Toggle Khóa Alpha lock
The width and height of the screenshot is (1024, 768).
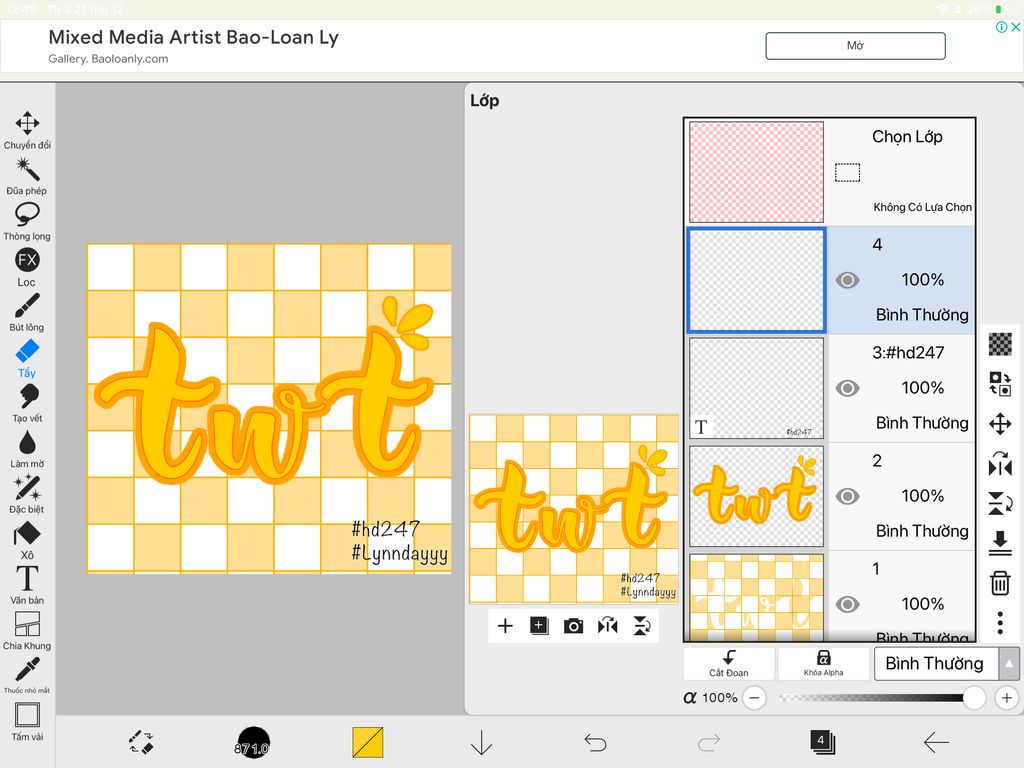tap(824, 663)
